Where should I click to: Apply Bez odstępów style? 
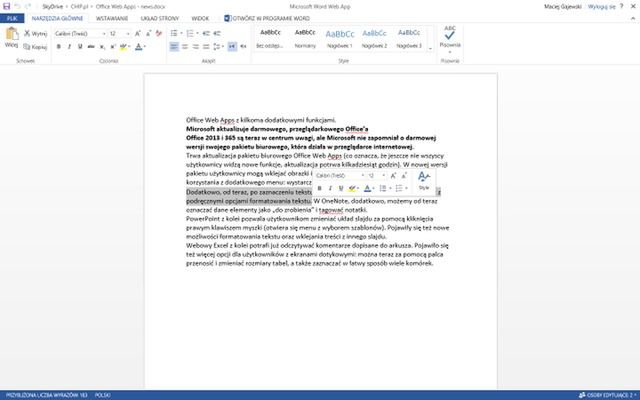tap(270, 38)
